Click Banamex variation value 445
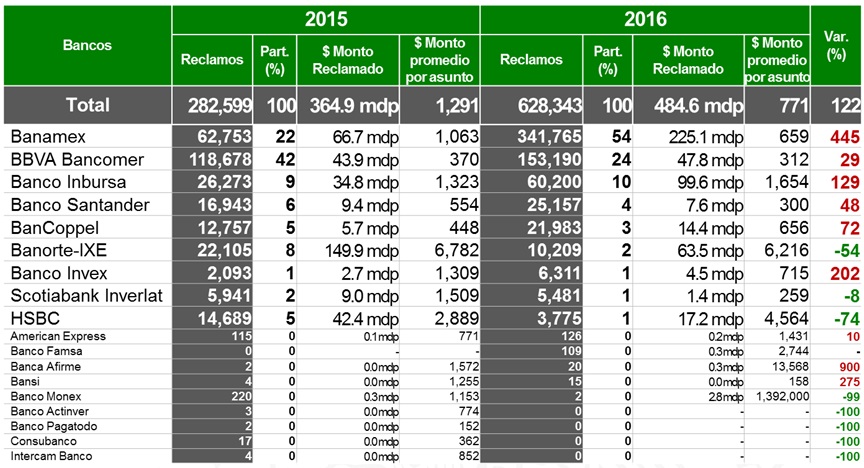This screenshot has height=468, width=864. [845, 137]
